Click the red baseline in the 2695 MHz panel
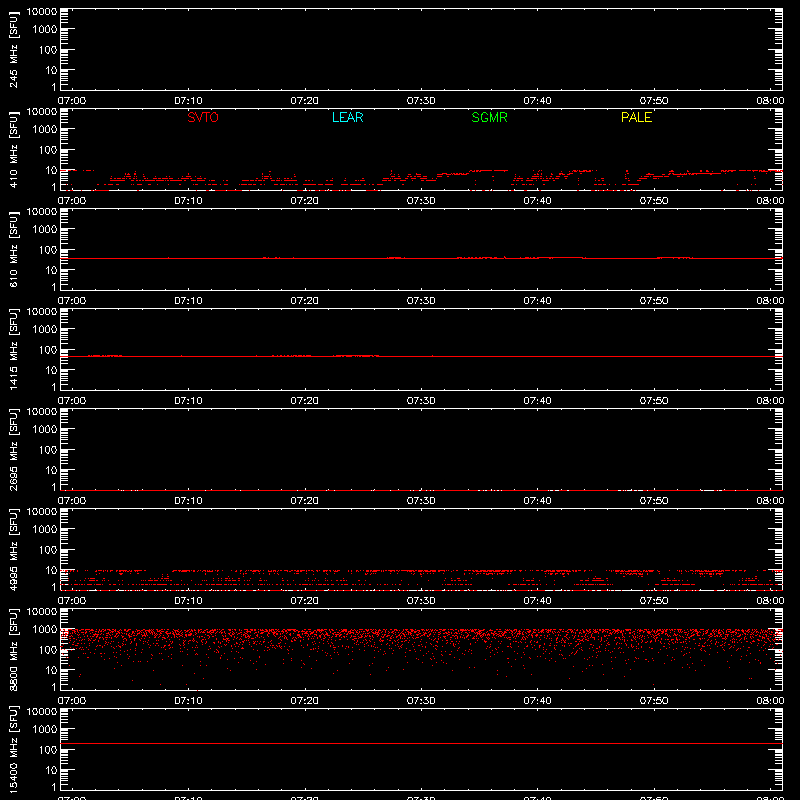Viewport: 800px width, 800px height. (x=421, y=490)
